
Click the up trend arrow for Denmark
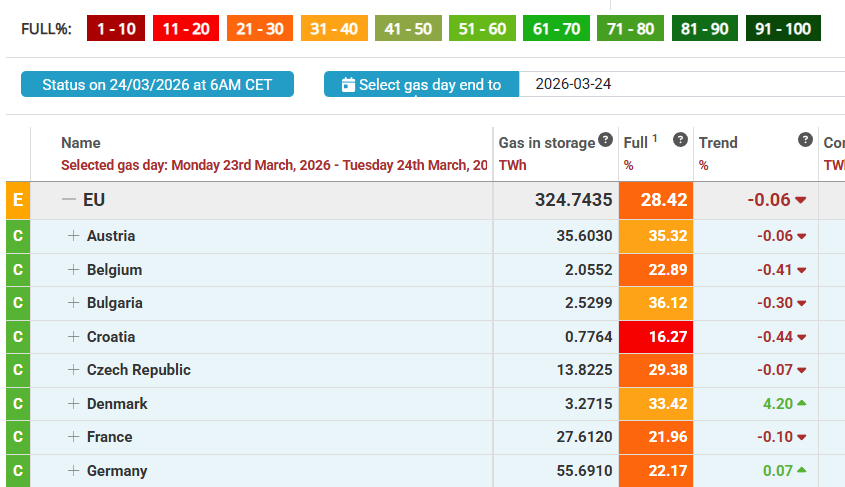pyautogui.click(x=801, y=403)
